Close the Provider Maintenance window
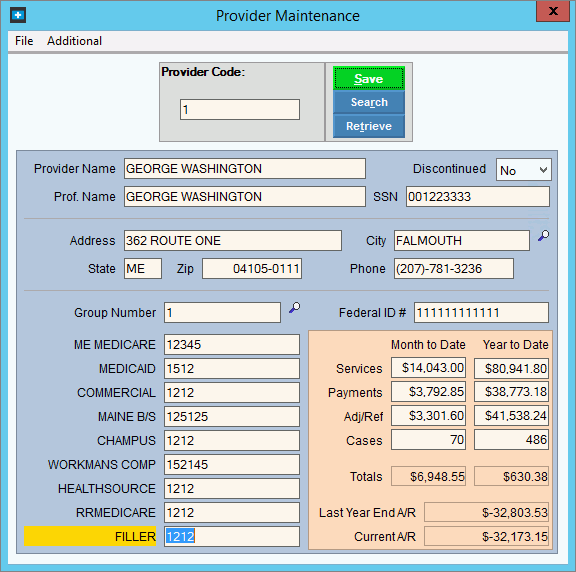The width and height of the screenshot is (576, 572). pyautogui.click(x=553, y=11)
